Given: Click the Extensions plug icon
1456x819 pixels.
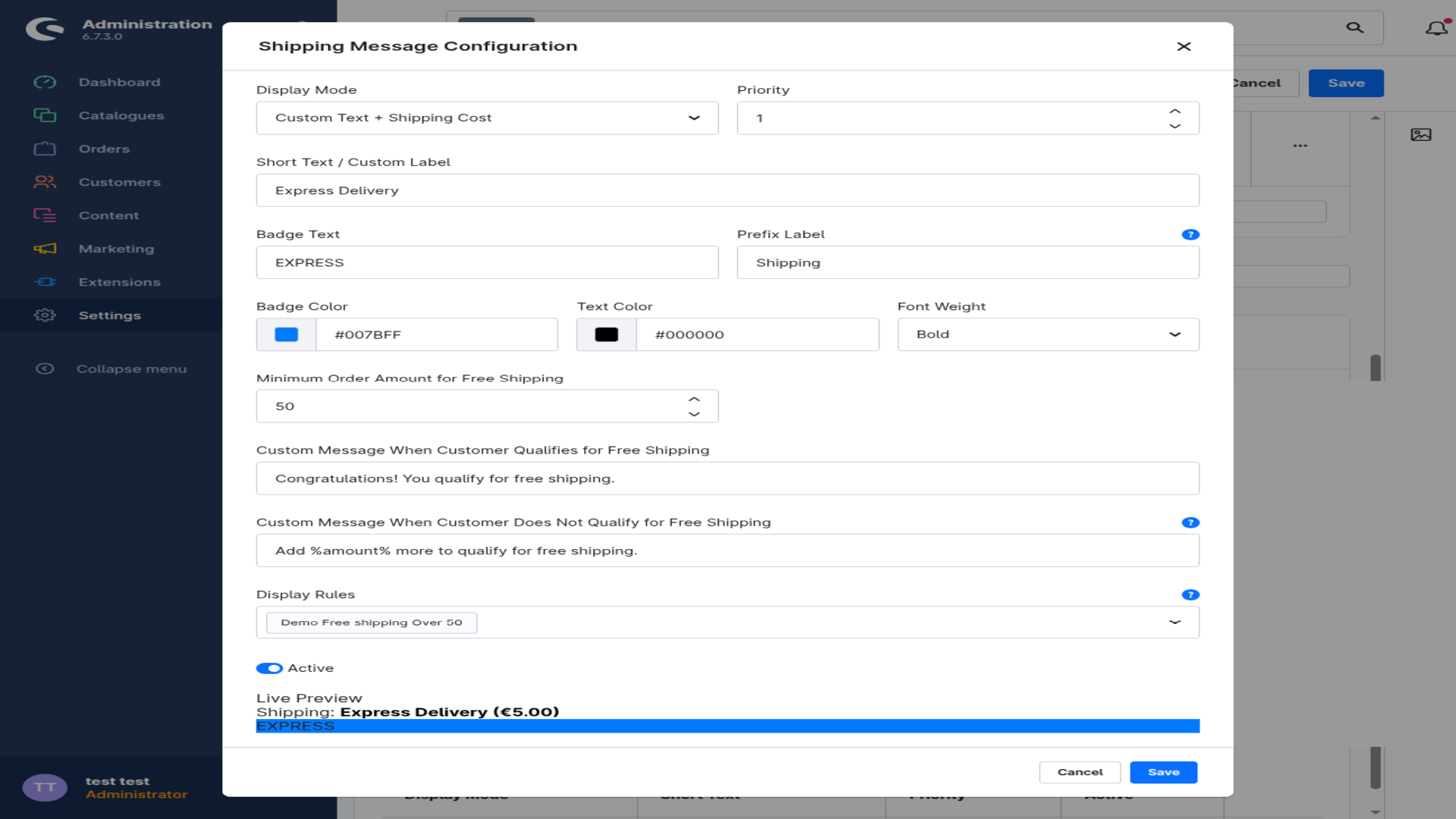Looking at the screenshot, I should [45, 282].
